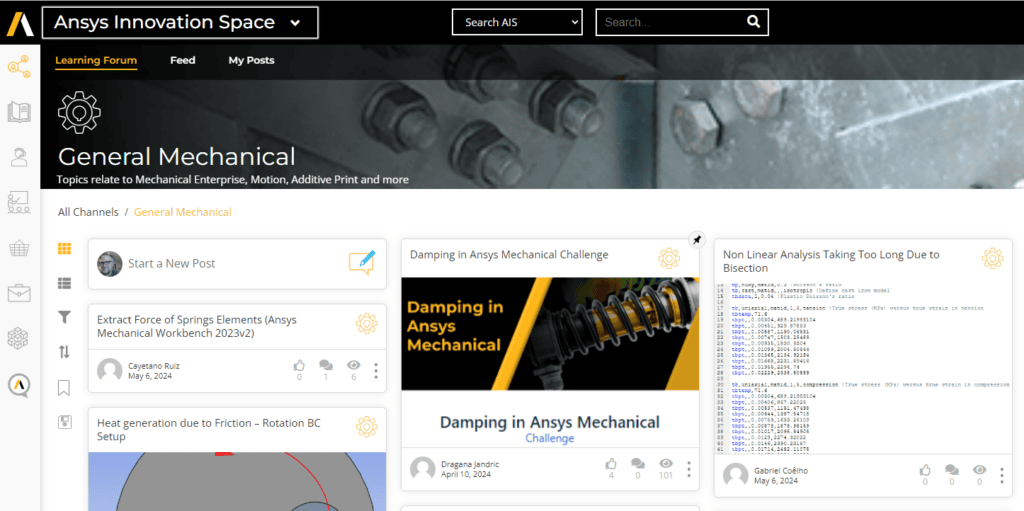Go to All Channels breadcrumb
Screen dimensions: 1024x511
click(x=88, y=212)
